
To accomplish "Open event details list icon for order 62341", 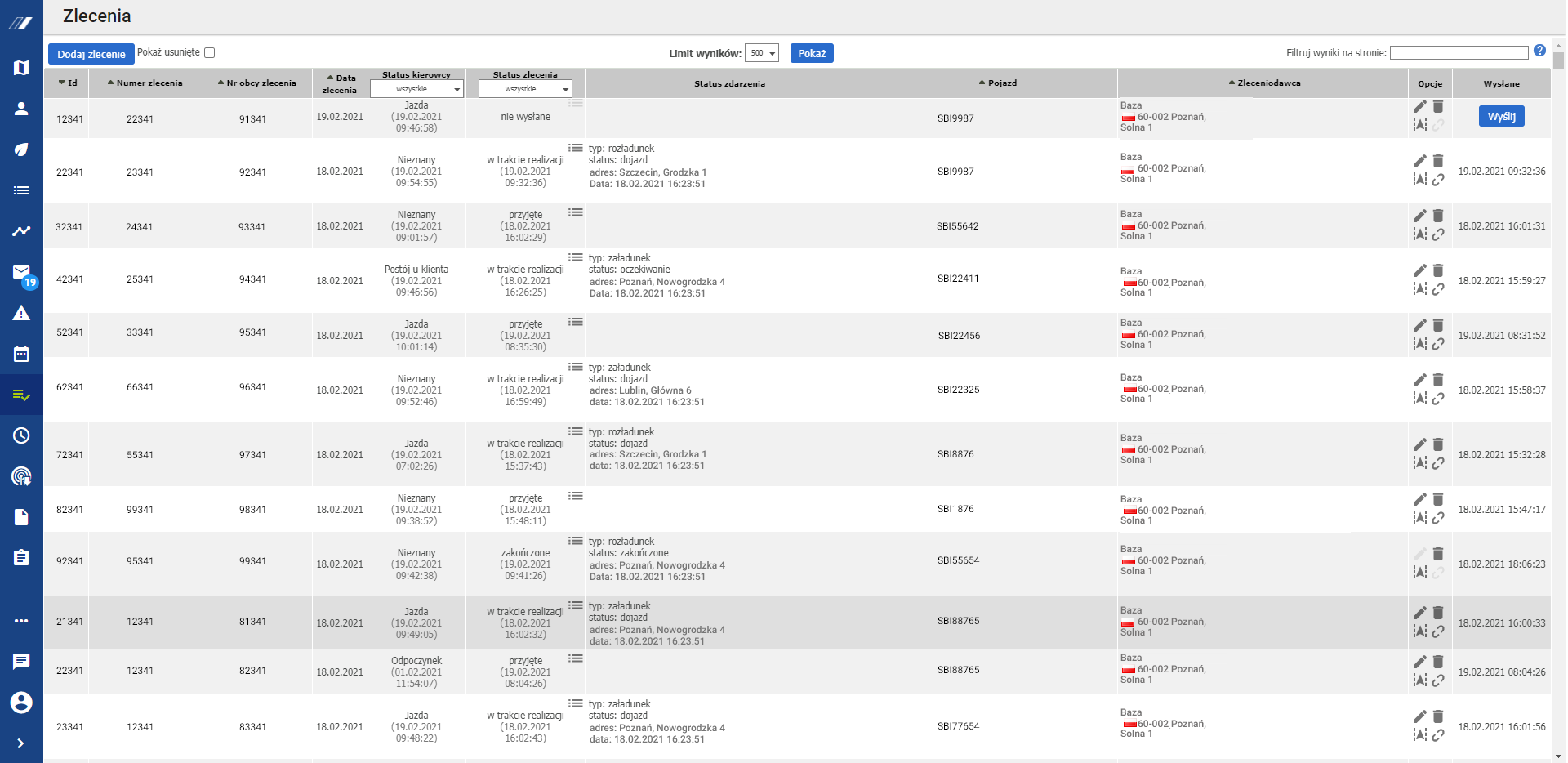I will tap(576, 367).
